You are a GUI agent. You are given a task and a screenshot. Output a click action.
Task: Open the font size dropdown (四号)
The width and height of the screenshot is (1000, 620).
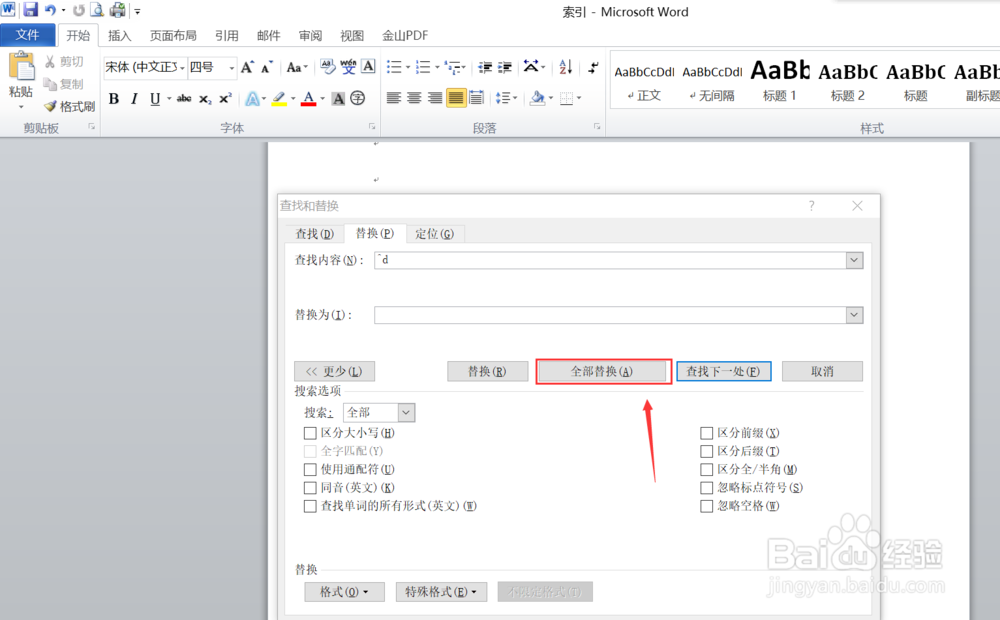tap(232, 68)
